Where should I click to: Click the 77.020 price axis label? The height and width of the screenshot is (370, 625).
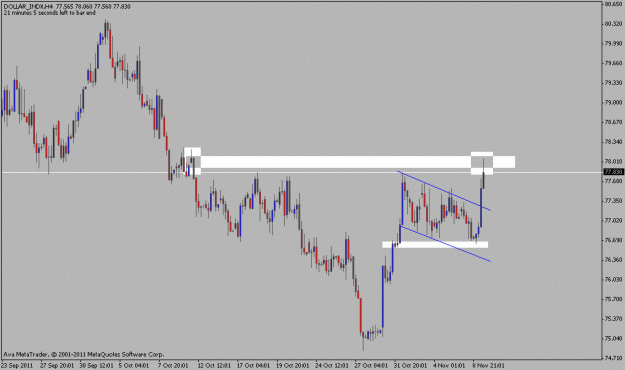coord(614,220)
